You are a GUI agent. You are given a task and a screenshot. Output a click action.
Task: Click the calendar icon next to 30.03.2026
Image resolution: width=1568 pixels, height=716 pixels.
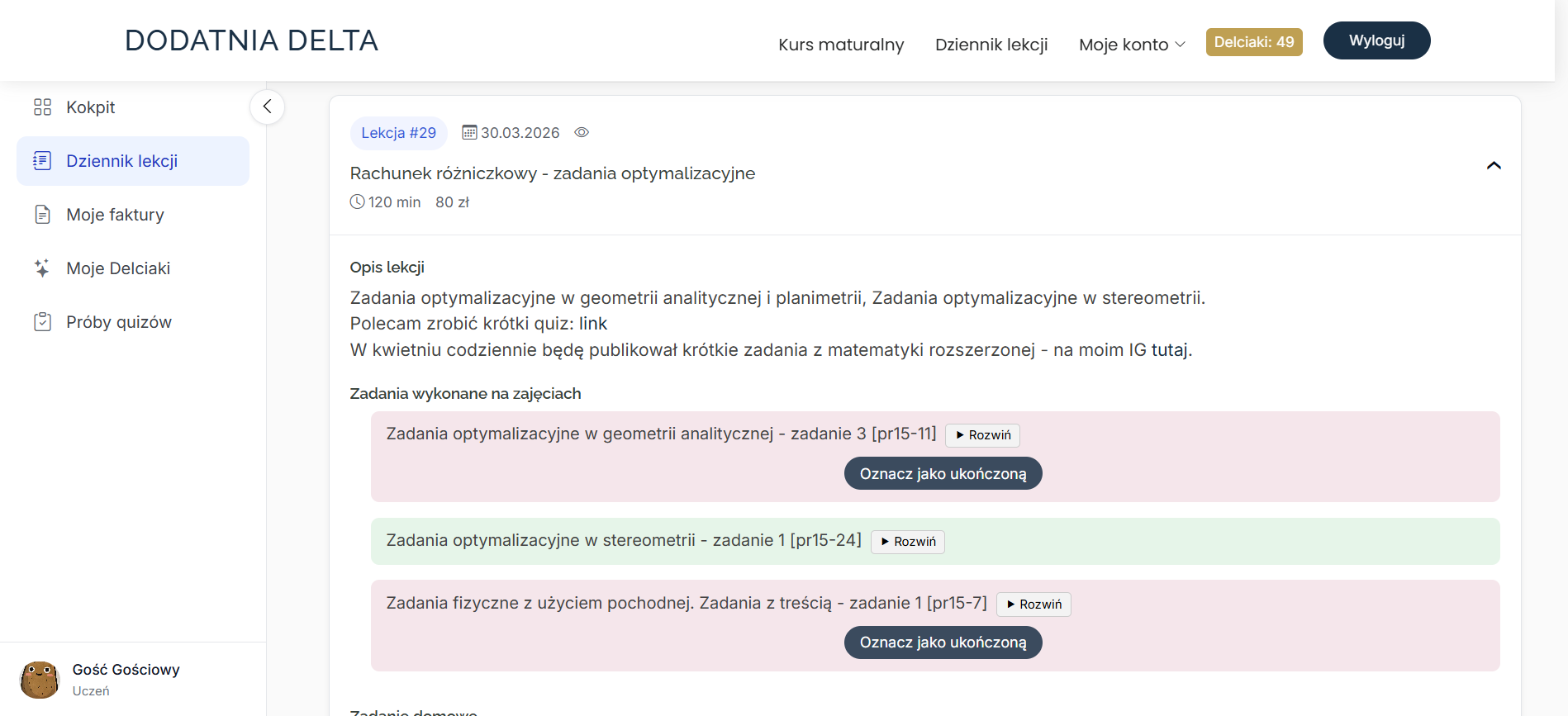point(469,132)
